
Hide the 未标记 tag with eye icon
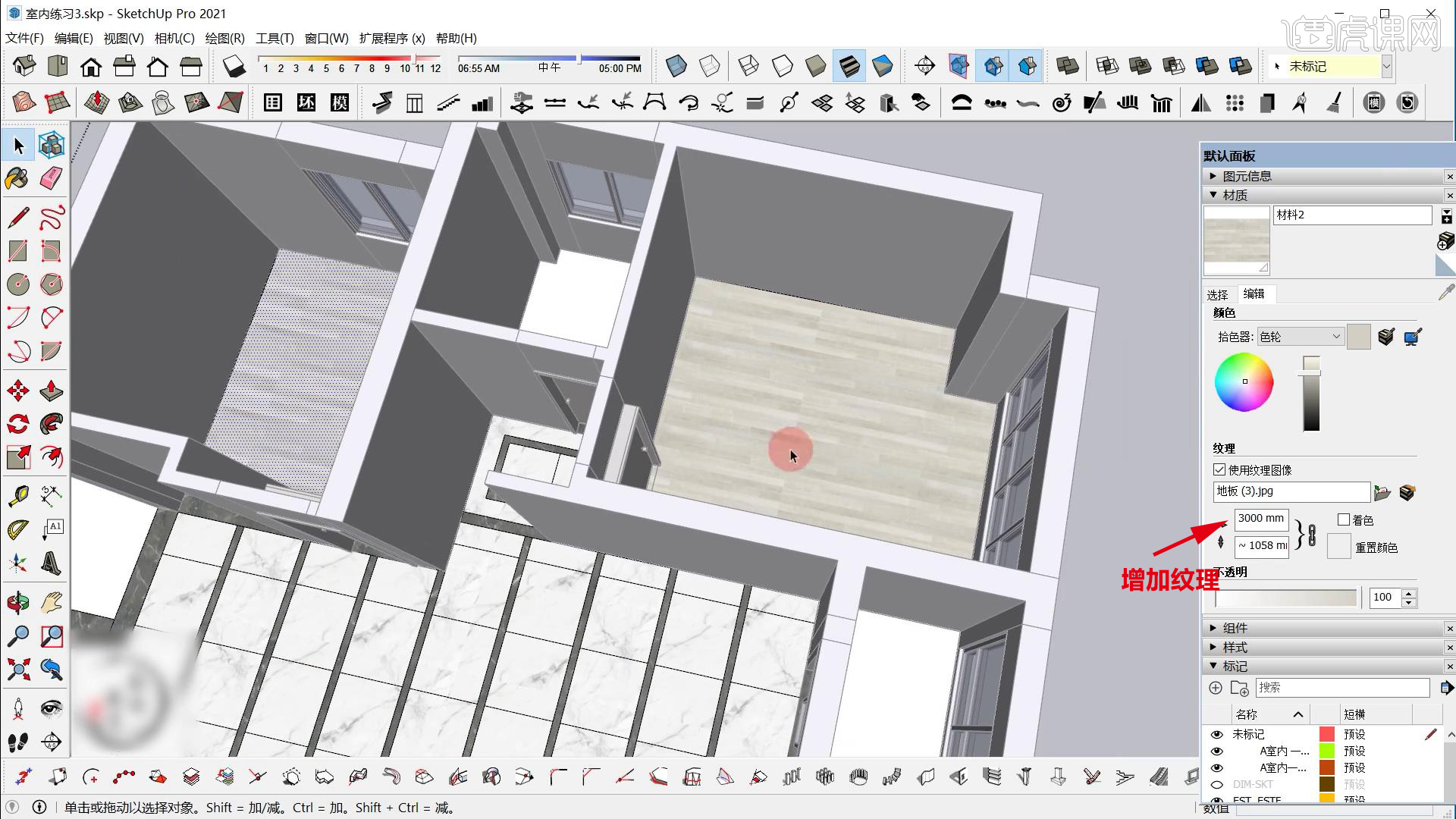[1217, 734]
